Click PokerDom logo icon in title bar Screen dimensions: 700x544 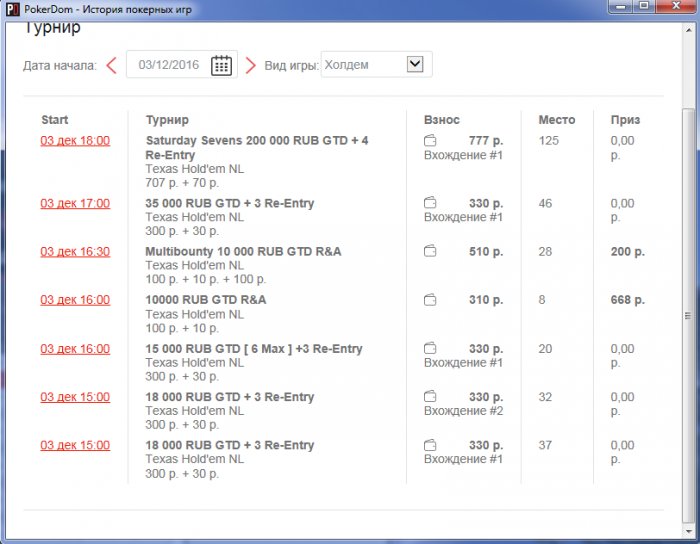[x=13, y=9]
